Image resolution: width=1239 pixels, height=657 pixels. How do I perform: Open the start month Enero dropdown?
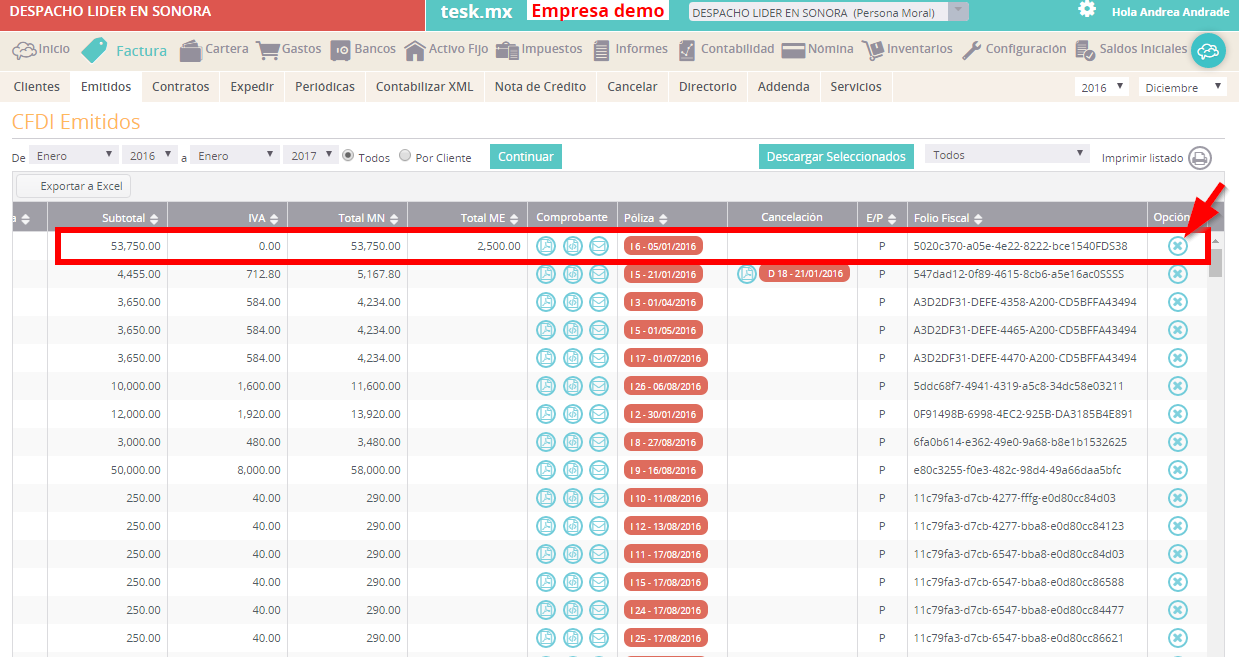[73, 156]
